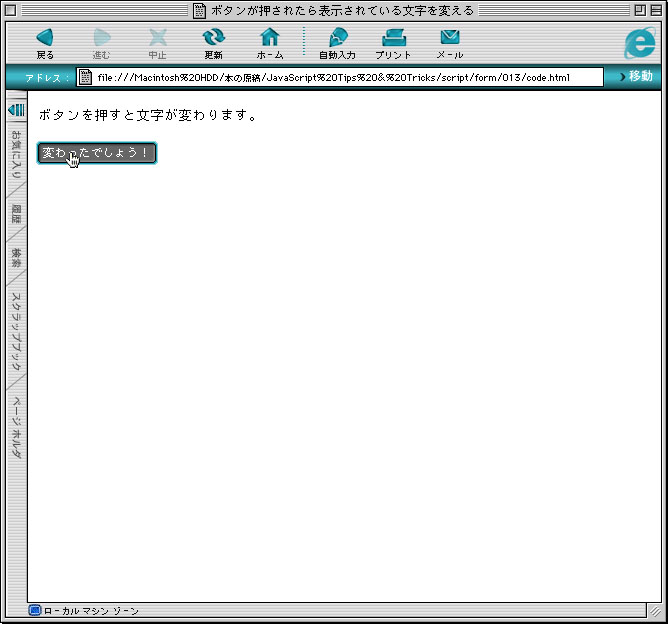Go to Home (ホーム) via house icon
668x624 pixels.
coord(270,37)
